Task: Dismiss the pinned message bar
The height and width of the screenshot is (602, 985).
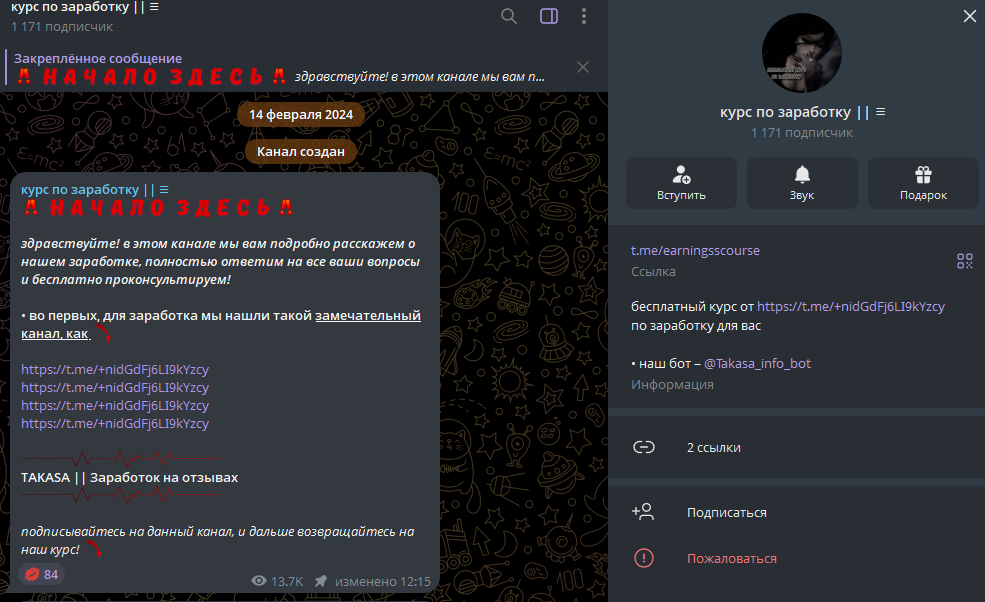Action: [x=583, y=67]
